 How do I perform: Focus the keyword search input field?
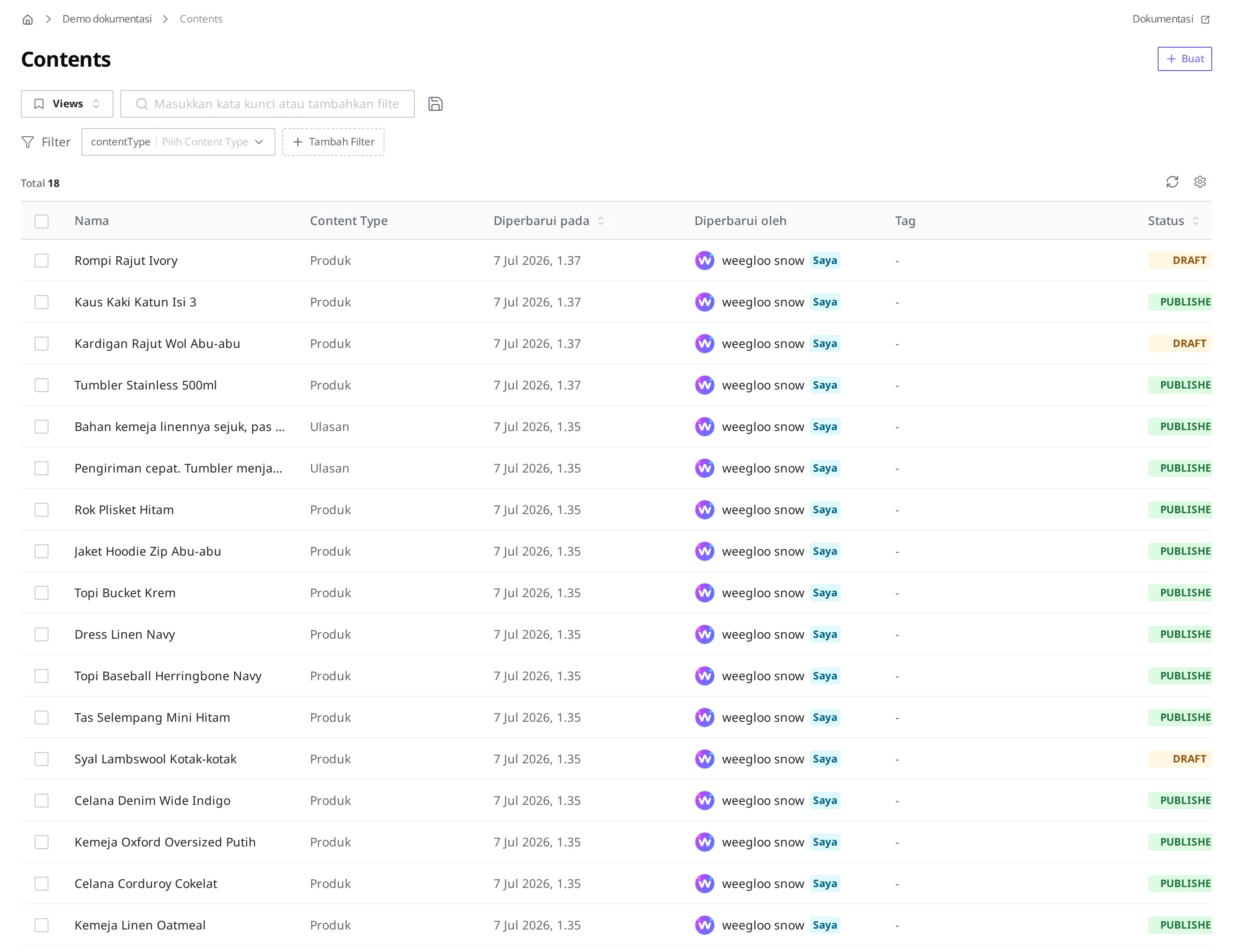point(268,104)
